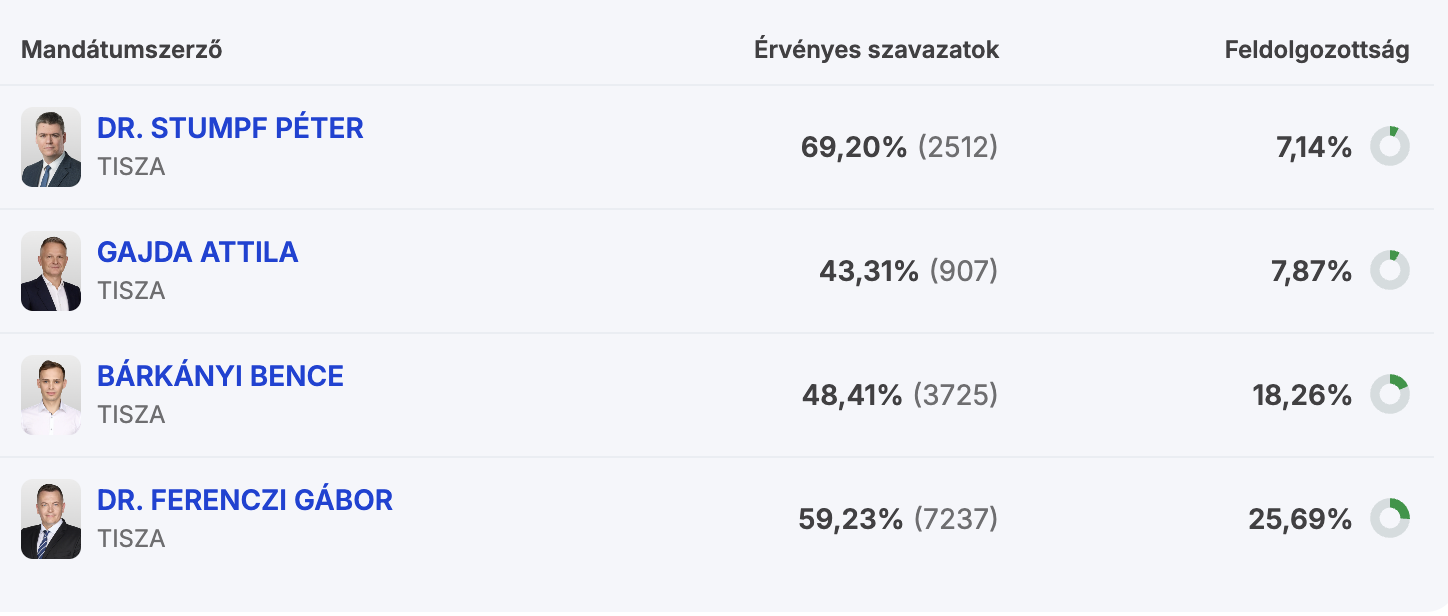Click the 69,20% vote share value
This screenshot has height=616, width=1448.
[853, 148]
